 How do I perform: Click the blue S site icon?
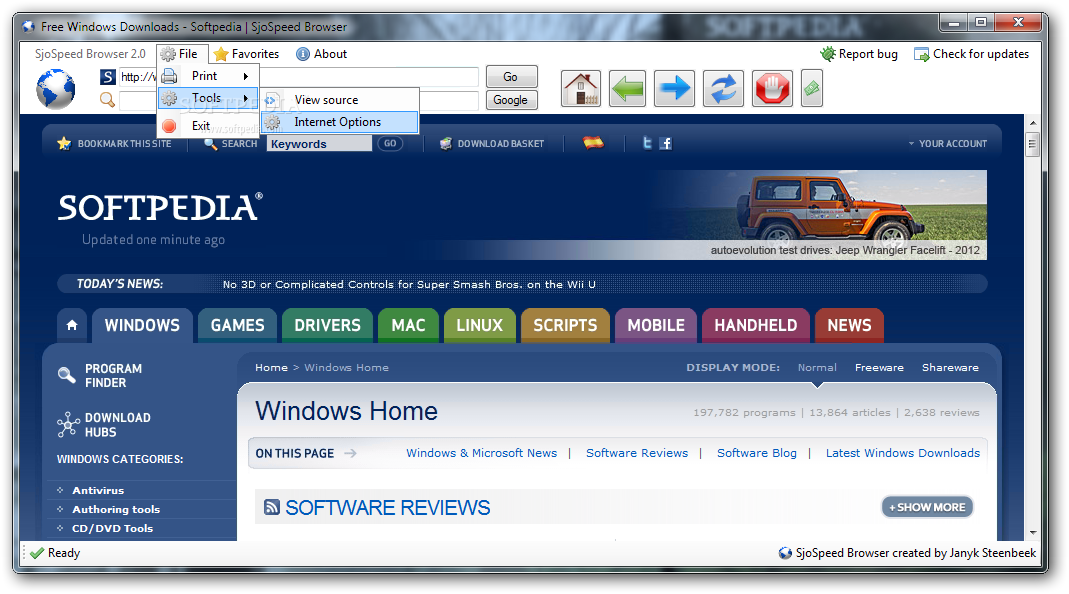click(x=108, y=76)
